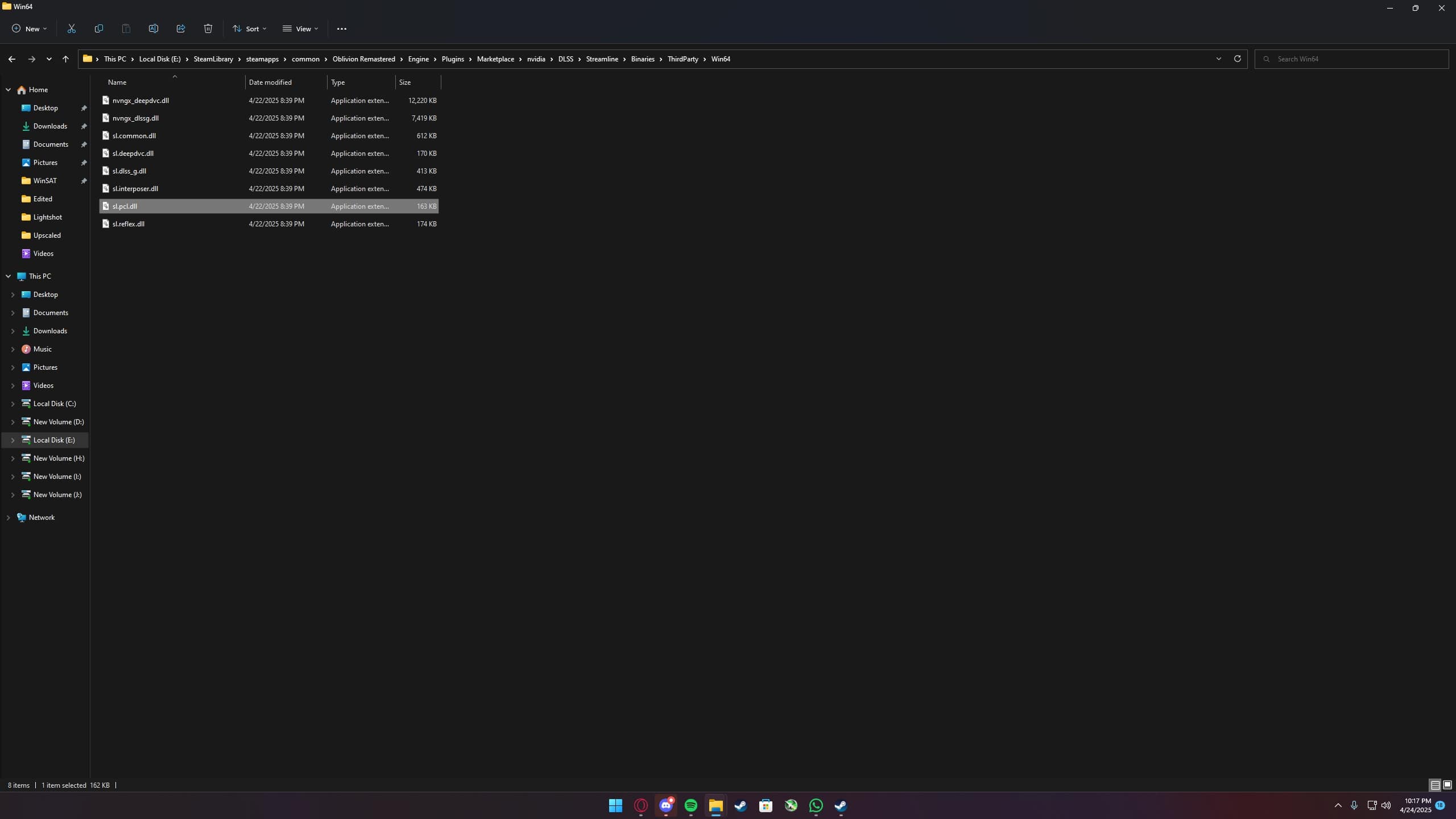Open WinSAT folder in sidebar
This screenshot has width=1456, height=819.
coord(45,181)
